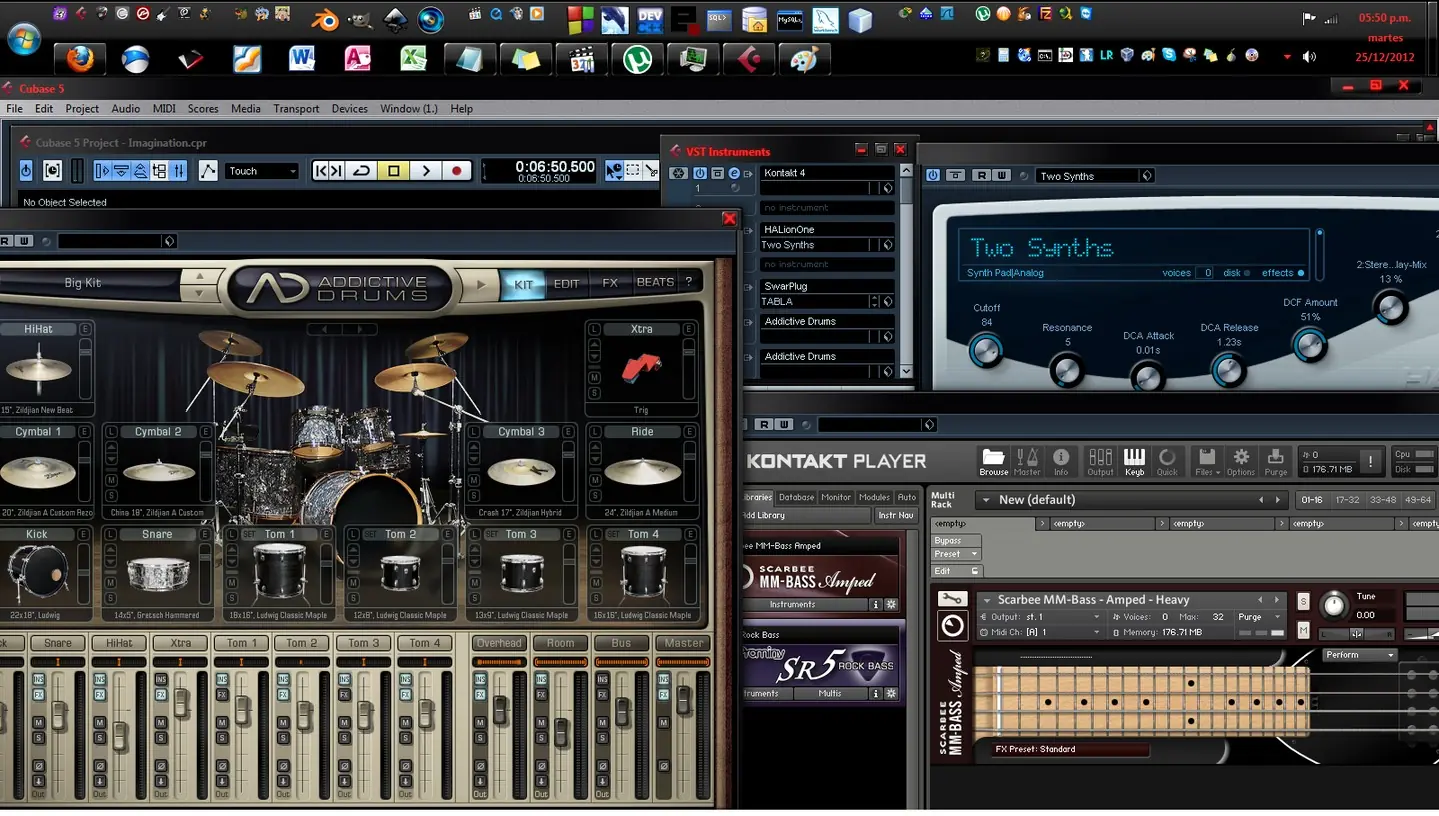This screenshot has width=1439, height=816.
Task: Click the Addictive Drums help question mark
Action: point(689,283)
